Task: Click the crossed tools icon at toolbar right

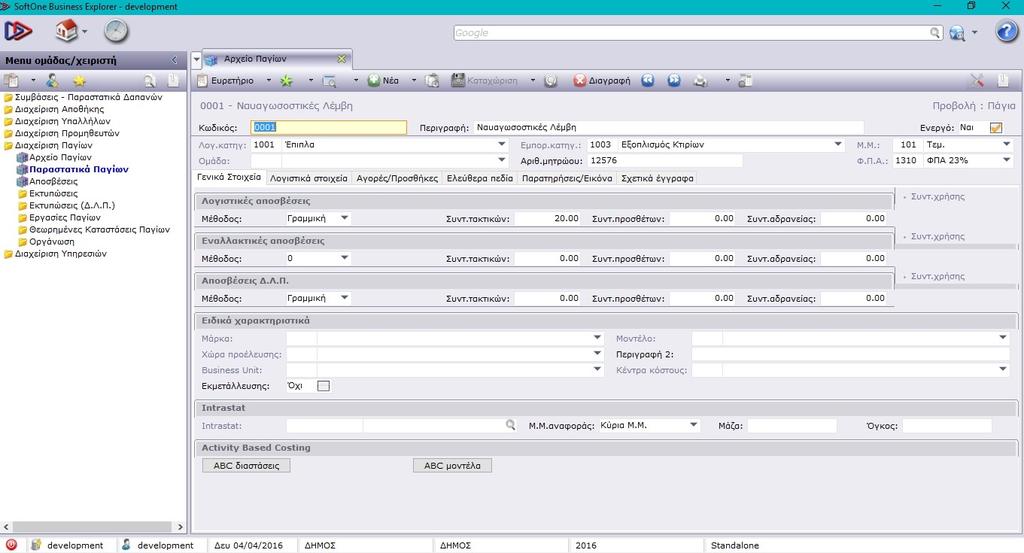Action: [976, 80]
